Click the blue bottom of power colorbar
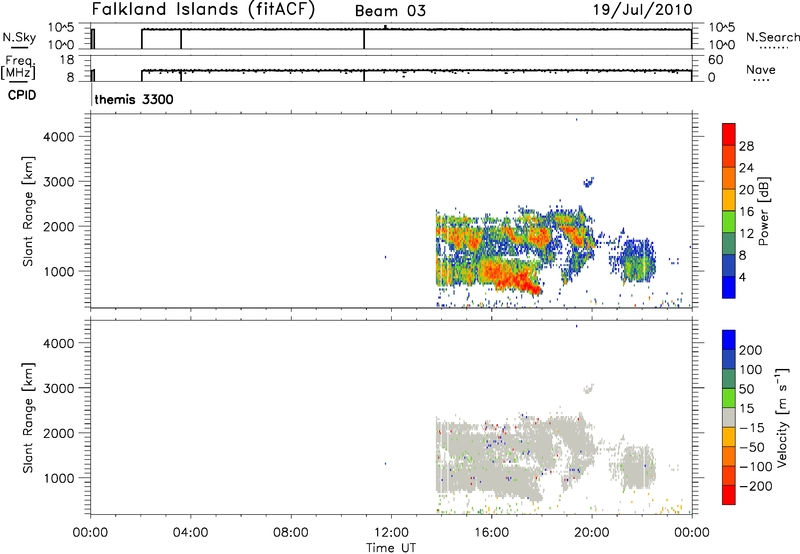Image resolution: width=800 pixels, height=554 pixels. 729,287
